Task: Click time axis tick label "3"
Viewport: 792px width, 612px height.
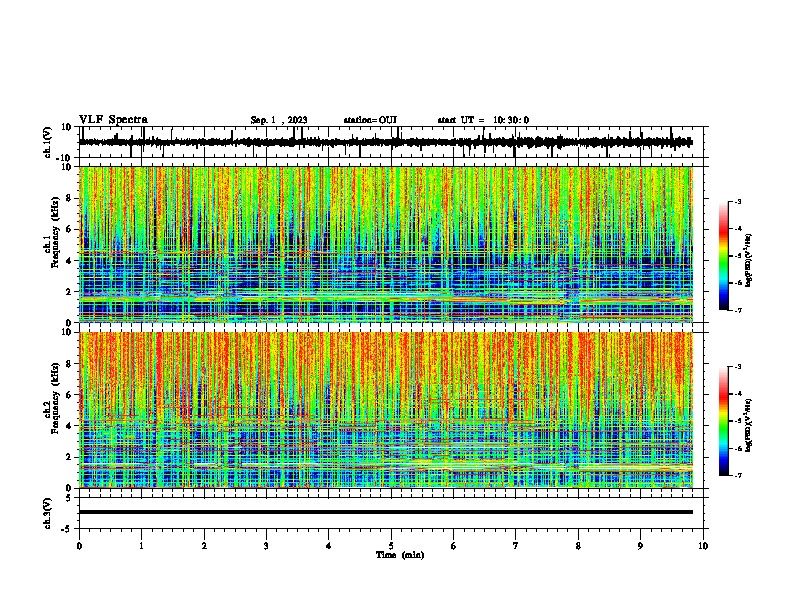Action: coord(266,546)
